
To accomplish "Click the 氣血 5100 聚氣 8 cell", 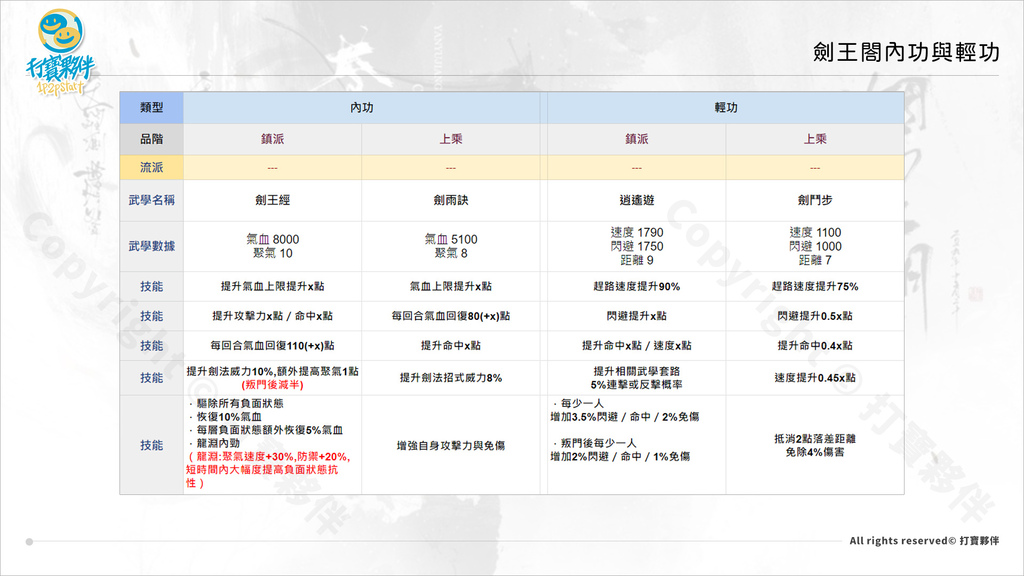I will pyautogui.click(x=451, y=246).
